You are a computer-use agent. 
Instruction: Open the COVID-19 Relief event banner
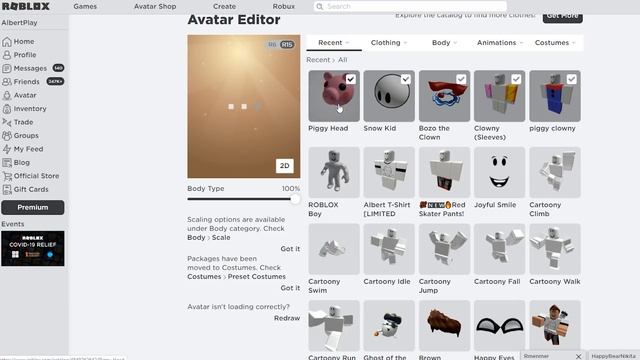(x=33, y=249)
